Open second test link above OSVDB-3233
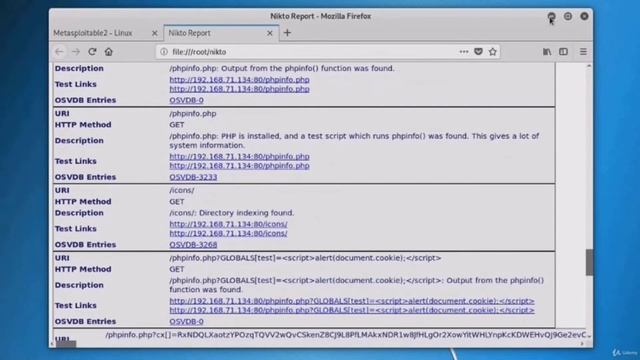This screenshot has height=360, width=640. point(239,166)
